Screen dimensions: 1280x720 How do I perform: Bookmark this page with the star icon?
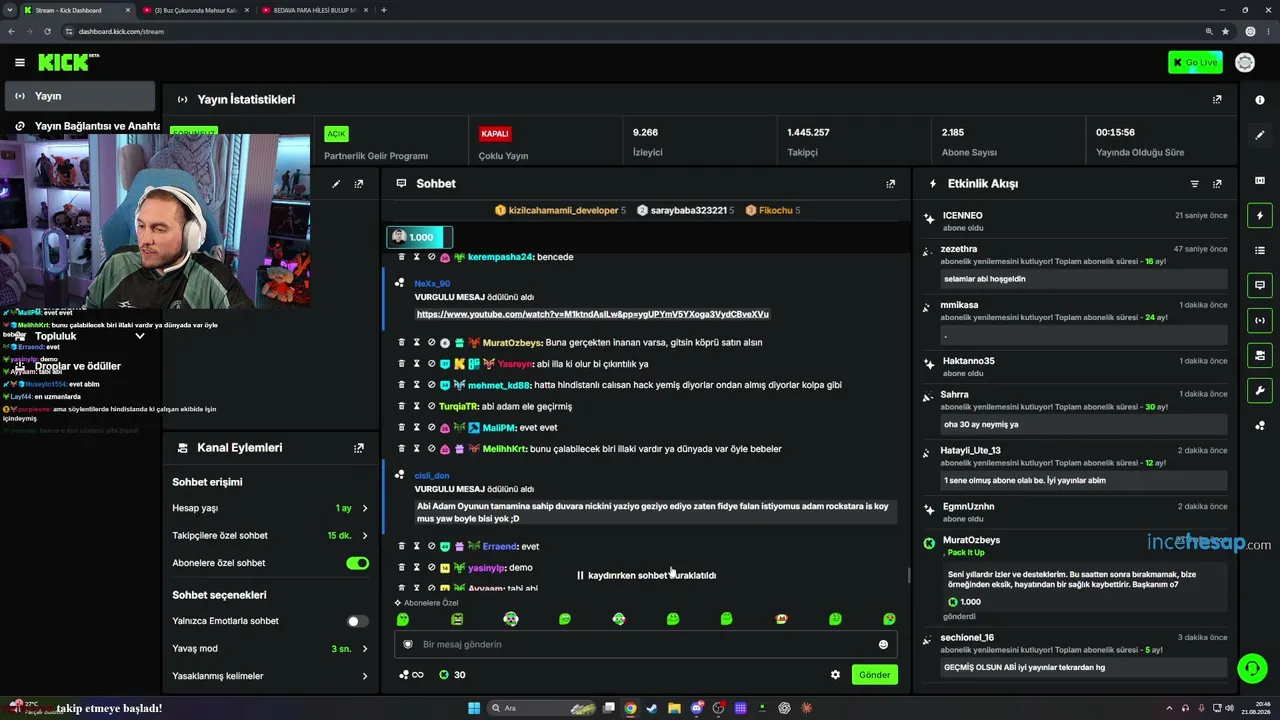pos(1225,31)
